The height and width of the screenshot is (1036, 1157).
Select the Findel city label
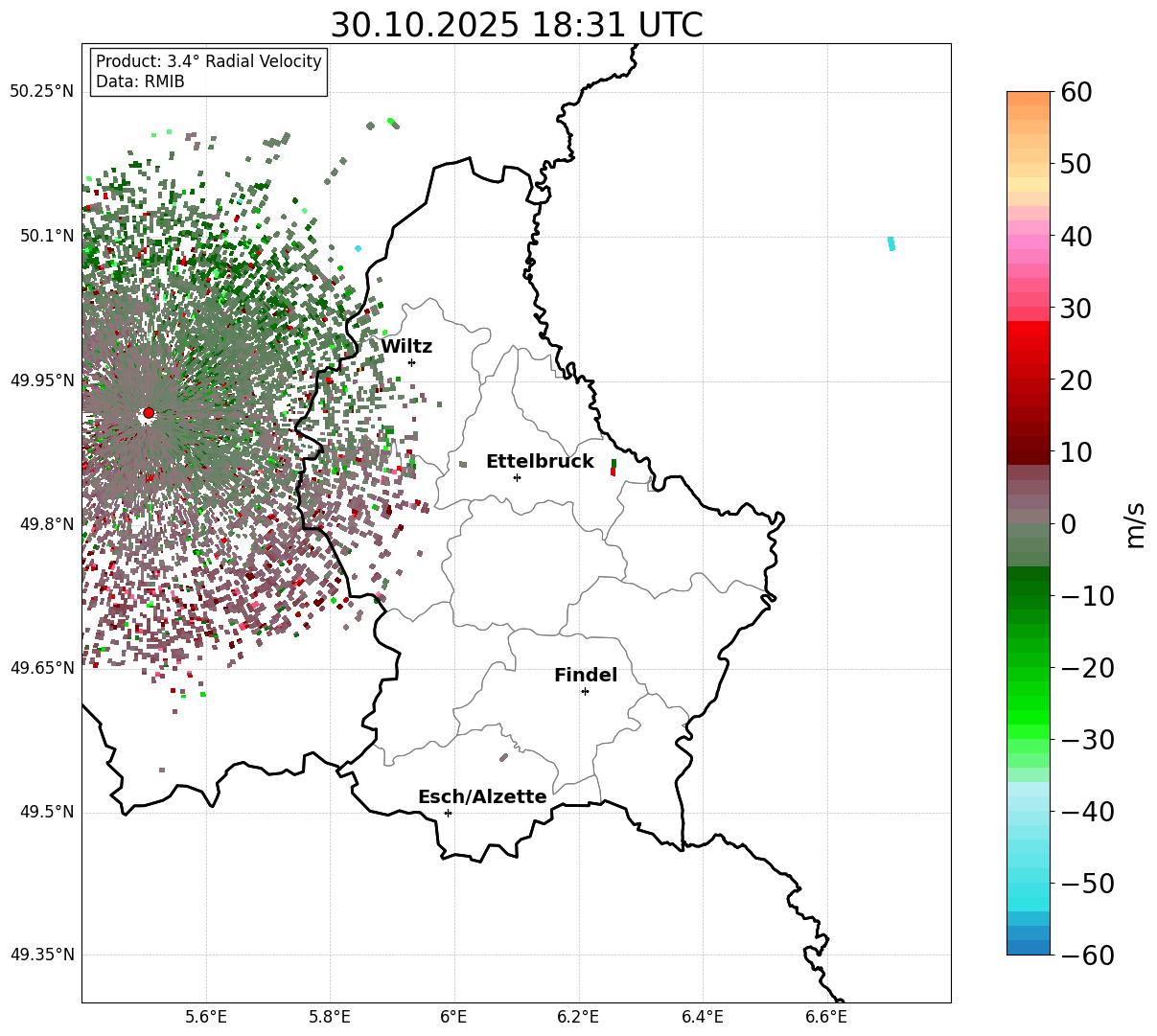[586, 676]
